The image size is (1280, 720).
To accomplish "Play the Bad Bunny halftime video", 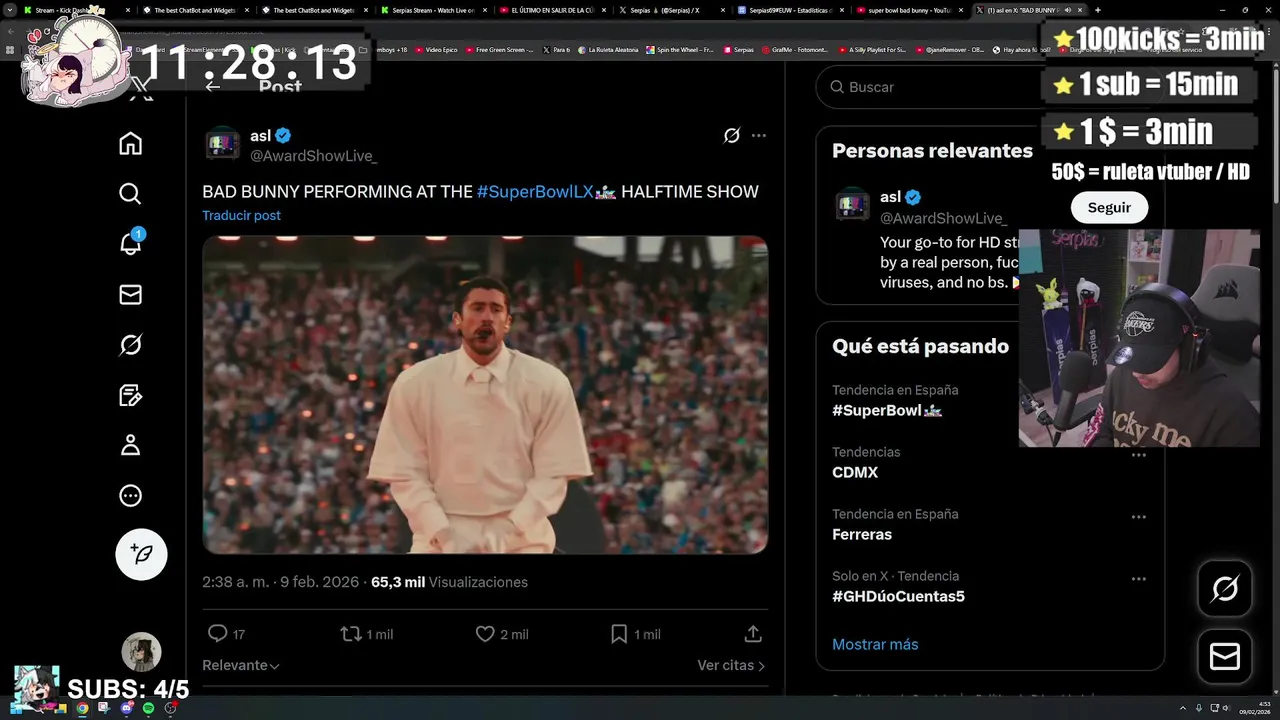I will (x=485, y=395).
